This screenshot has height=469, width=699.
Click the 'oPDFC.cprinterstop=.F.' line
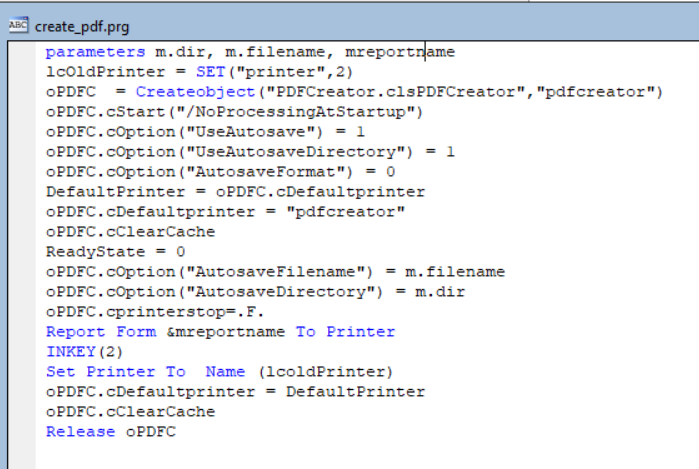[x=155, y=312]
